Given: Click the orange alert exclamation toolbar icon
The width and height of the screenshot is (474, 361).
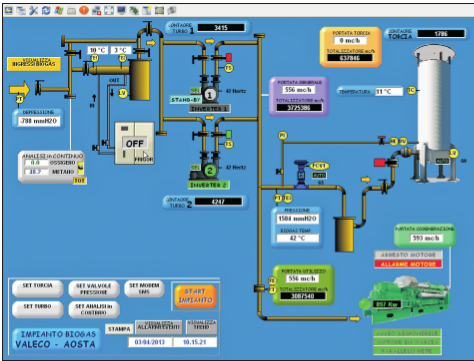Looking at the screenshot, I should pyautogui.click(x=84, y=11).
